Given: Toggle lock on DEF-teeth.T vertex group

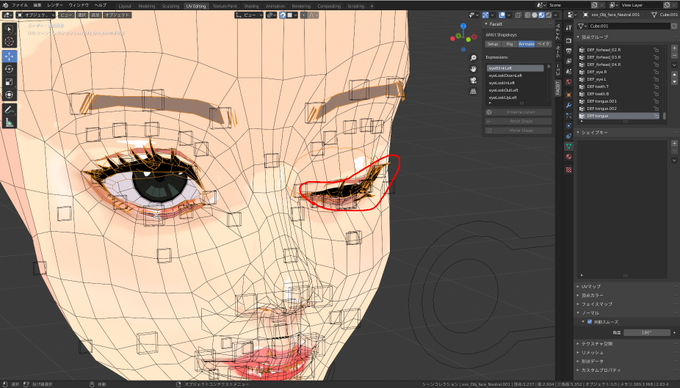Looking at the screenshot, I should click(x=656, y=87).
